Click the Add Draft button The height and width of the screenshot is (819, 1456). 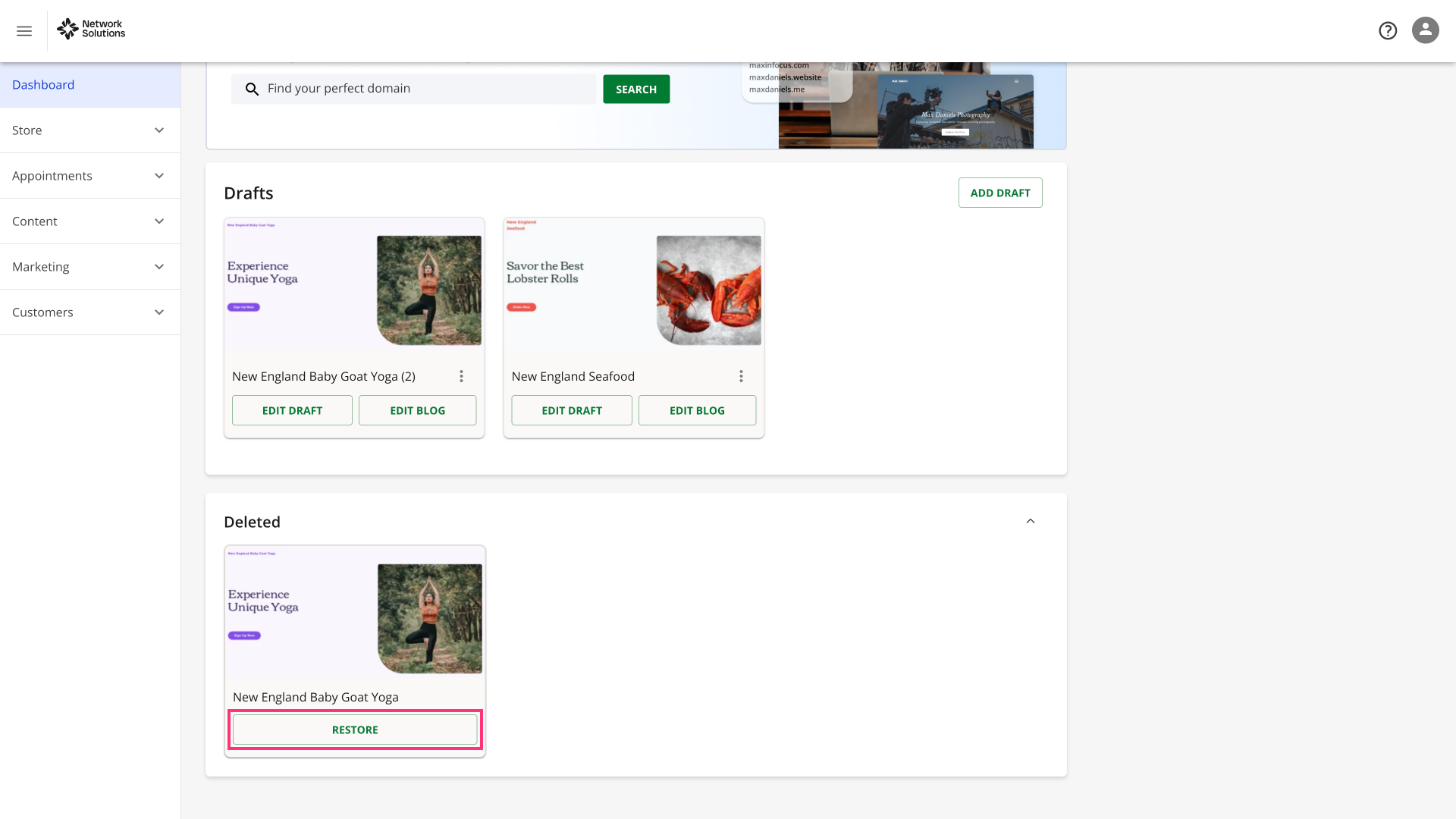point(999,193)
